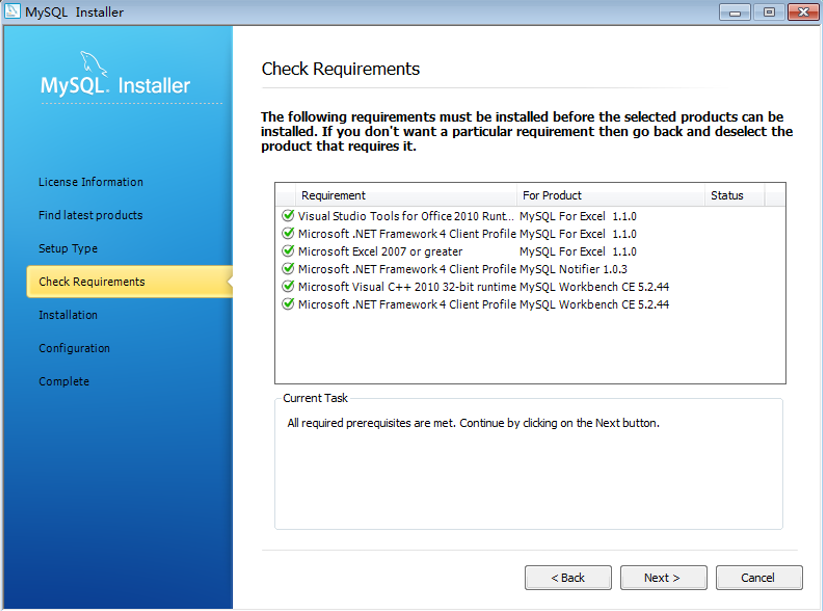Click the MySQL dolphin logo in sidebar
The height and width of the screenshot is (611, 823).
pyautogui.click(x=93, y=64)
